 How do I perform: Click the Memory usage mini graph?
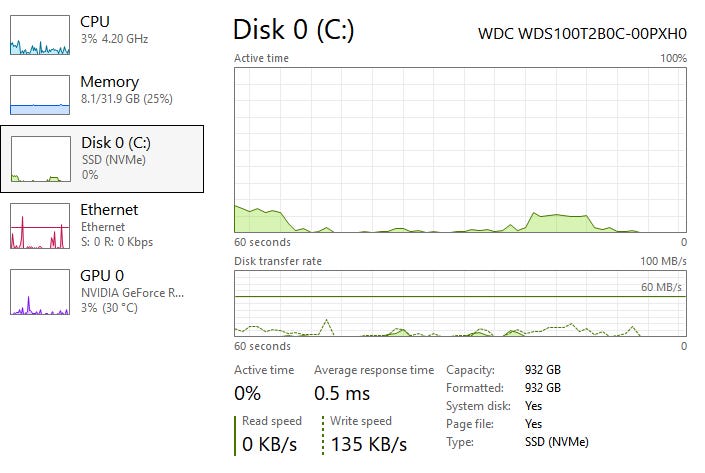coord(40,96)
